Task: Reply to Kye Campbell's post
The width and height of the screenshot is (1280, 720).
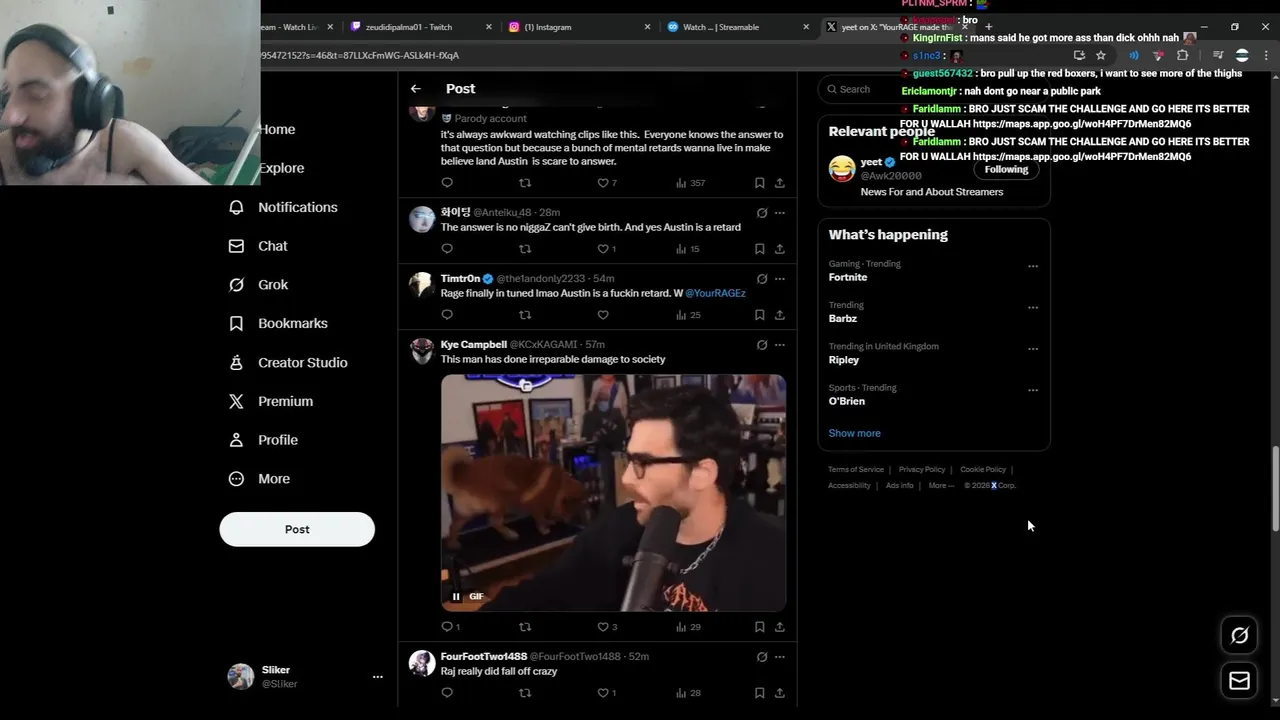Action: pos(447,627)
